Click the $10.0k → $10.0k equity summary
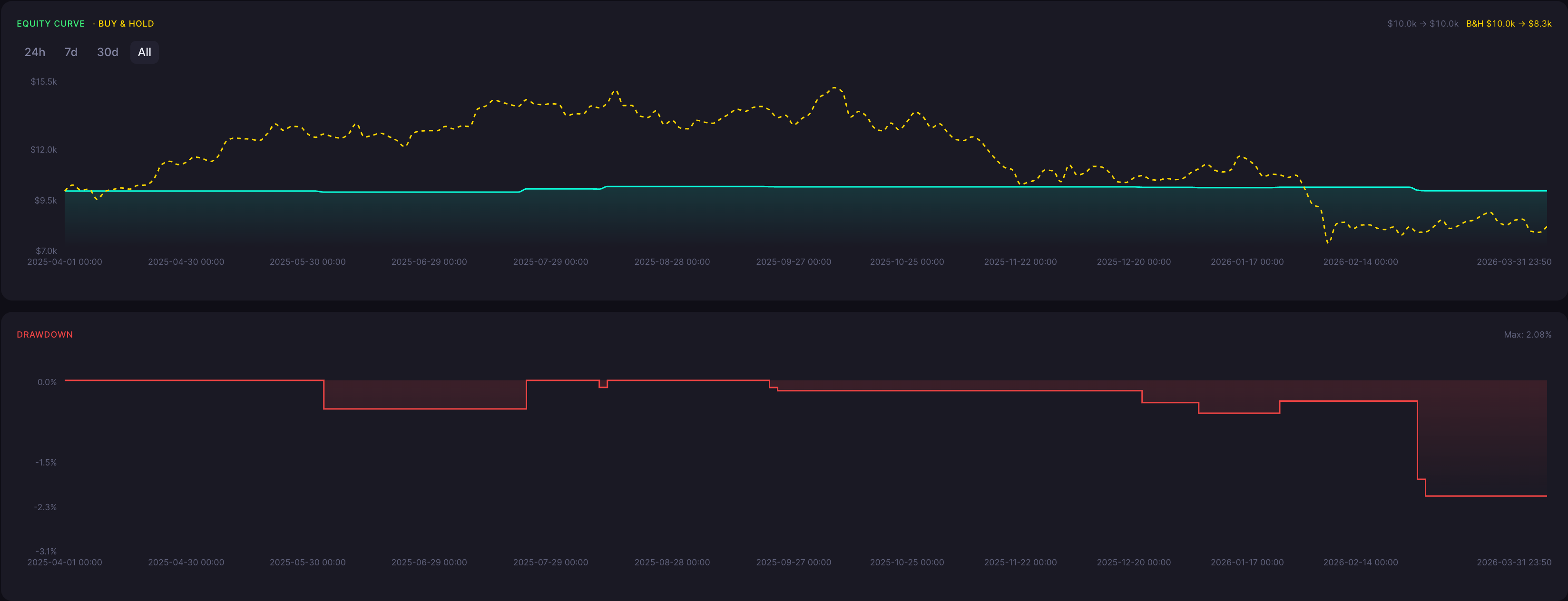The width and height of the screenshot is (1568, 601). tap(1422, 24)
